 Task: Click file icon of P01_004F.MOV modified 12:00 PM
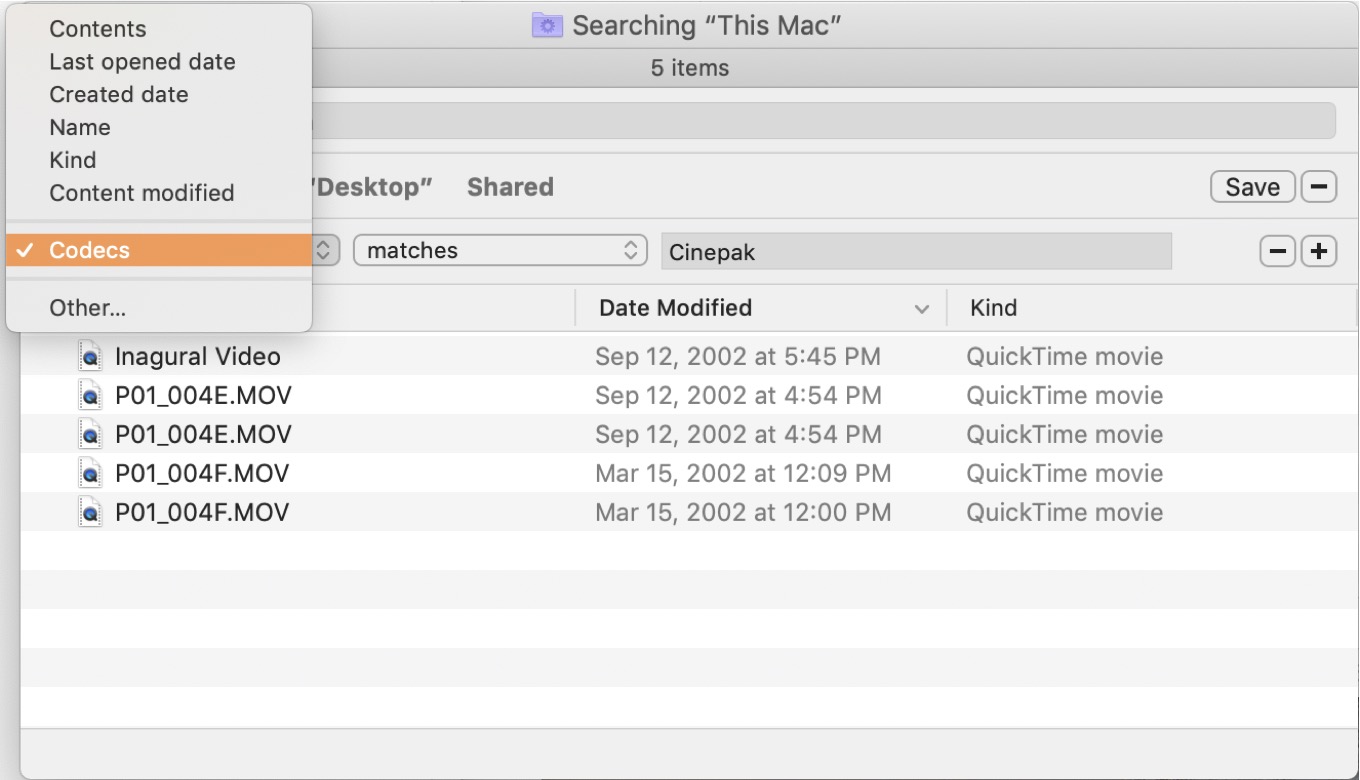(x=91, y=513)
